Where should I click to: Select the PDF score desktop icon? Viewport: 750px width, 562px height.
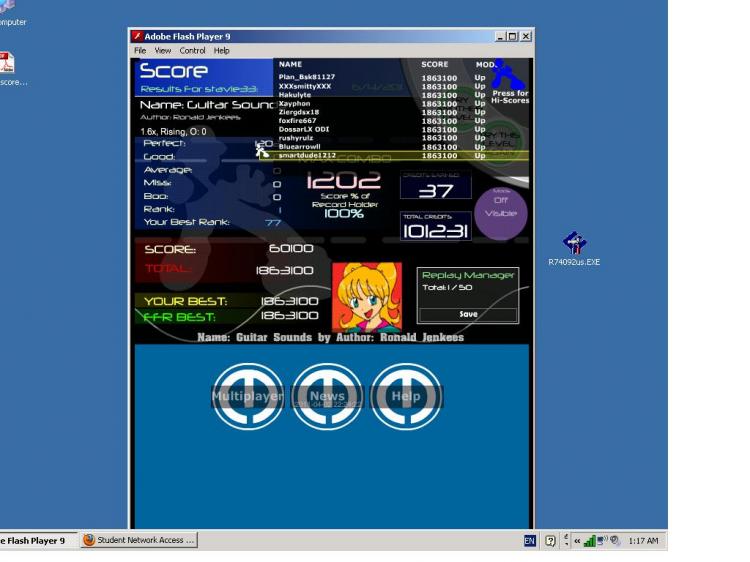[x=8, y=69]
